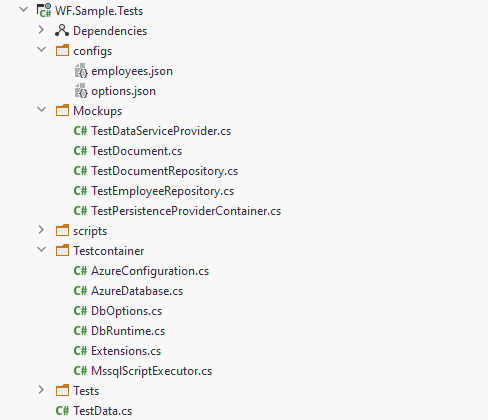
Task: Click the C# icon of AzureDatabase.cs
Action: coord(80,291)
